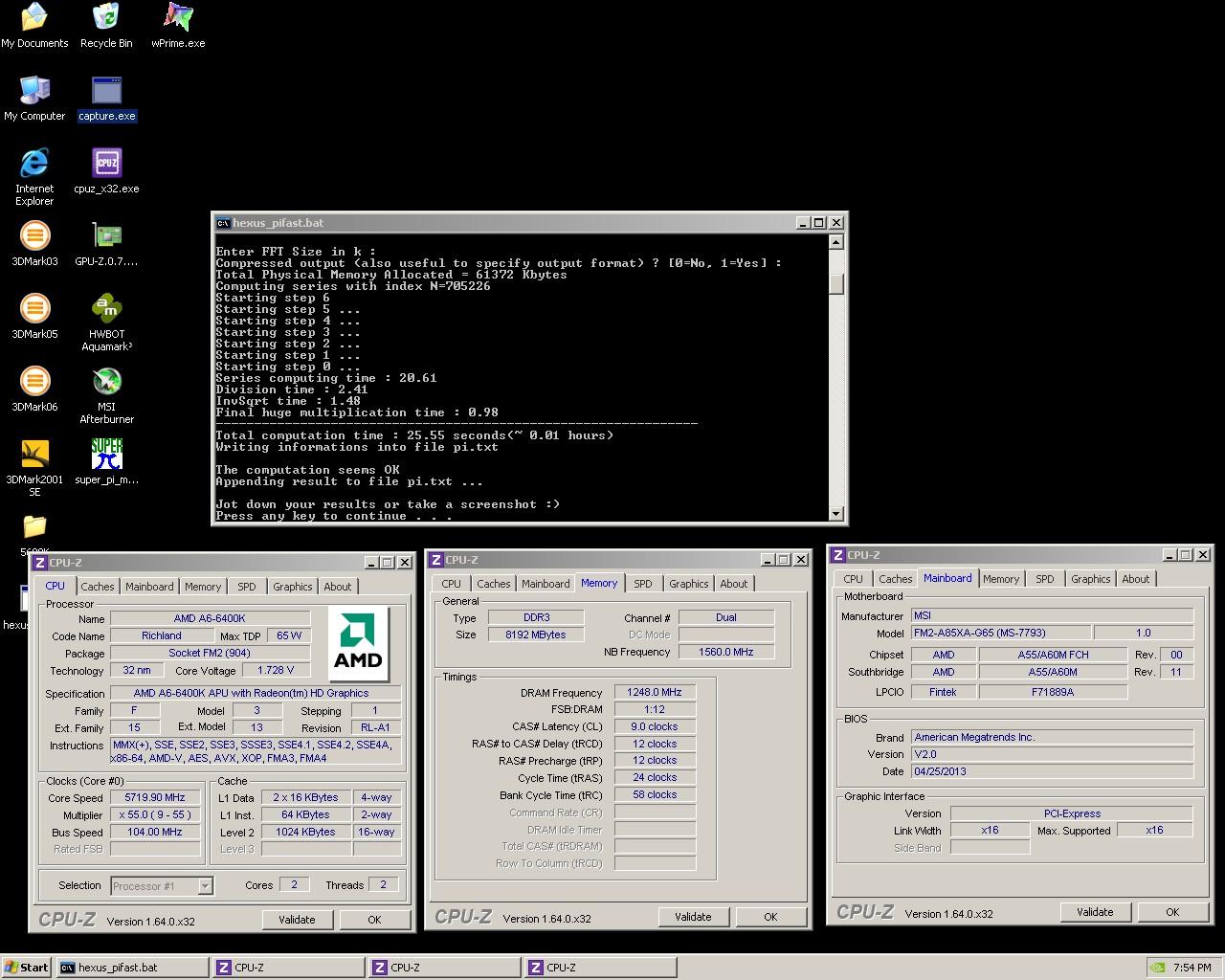Click hexus_pifast.bat taskbar button

click(x=132, y=968)
